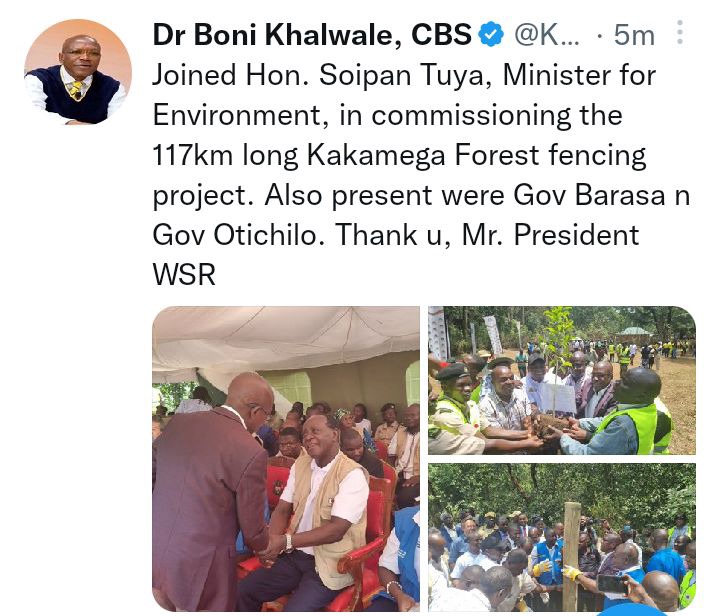Image resolution: width=720 pixels, height=616 pixels.
Task: Click the tweet body text to expand
Action: (x=421, y=175)
